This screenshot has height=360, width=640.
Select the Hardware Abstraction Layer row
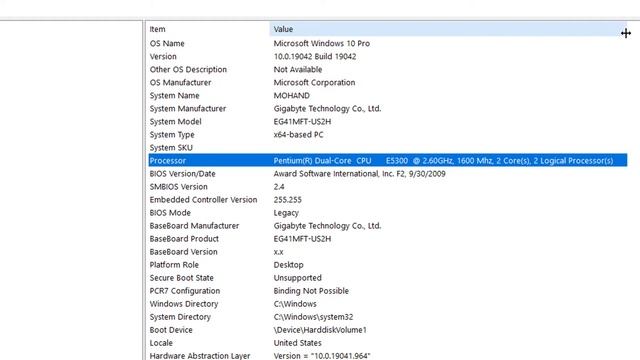(200, 356)
